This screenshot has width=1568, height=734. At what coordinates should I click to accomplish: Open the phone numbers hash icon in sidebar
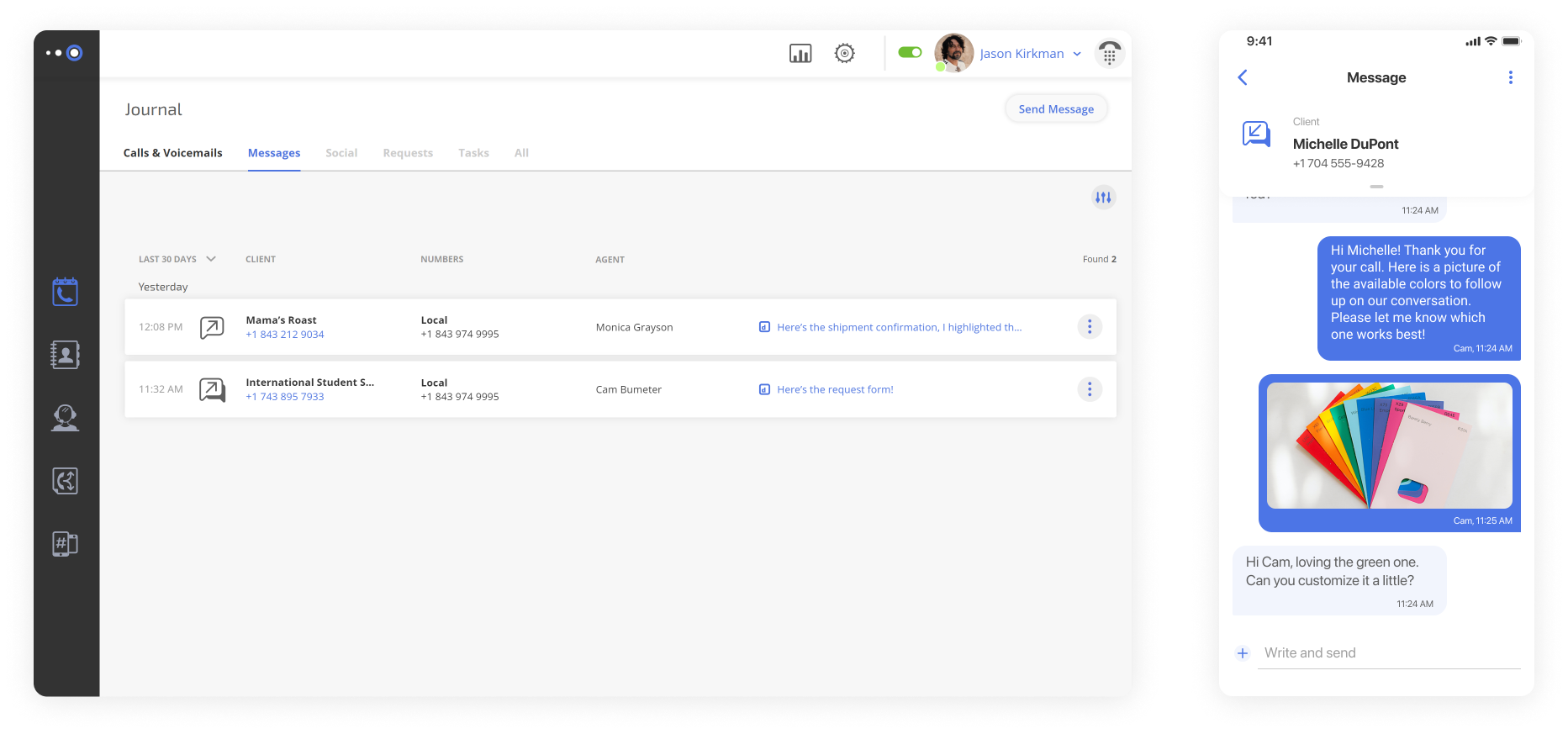65,544
